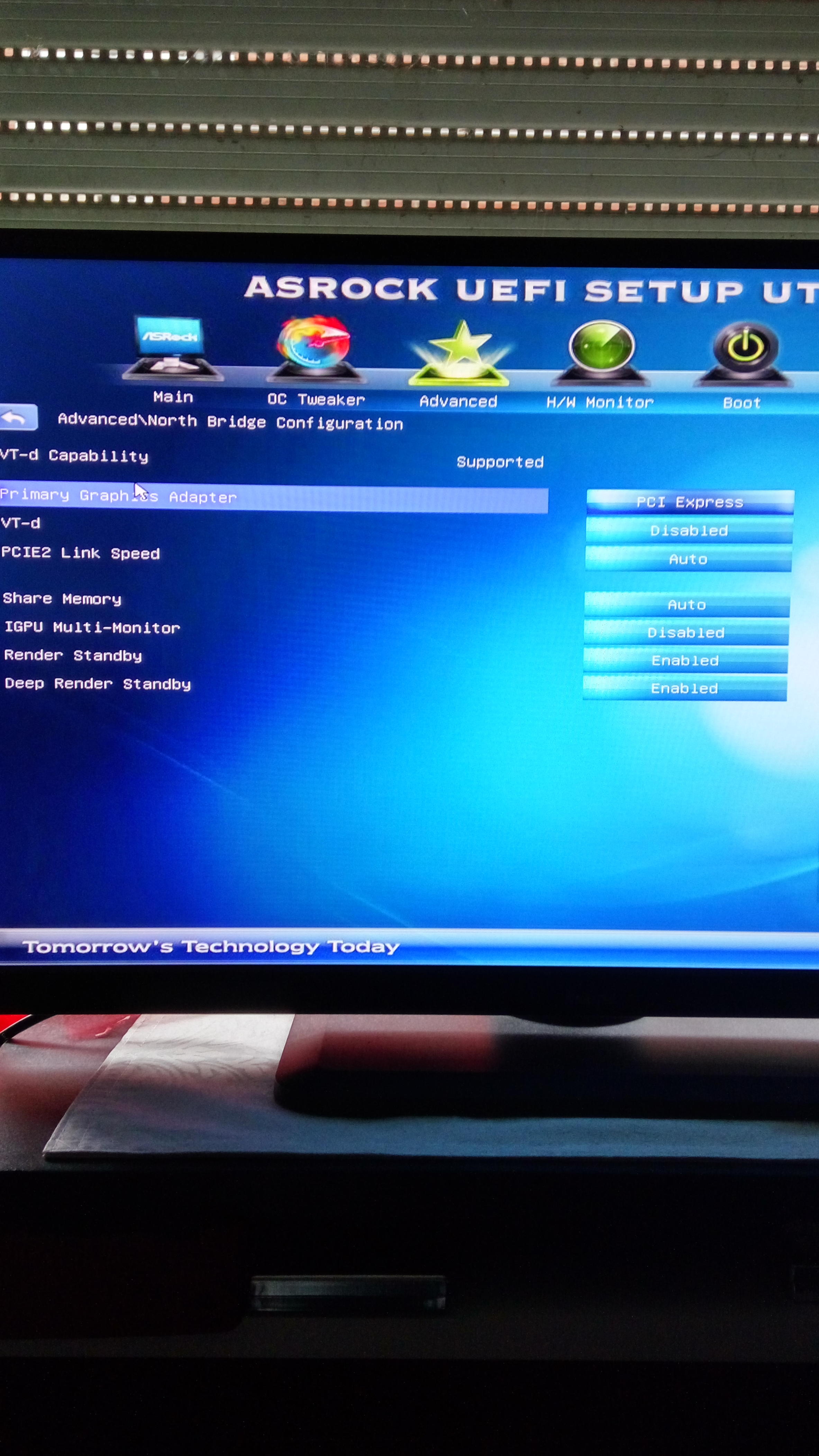Toggle the IGPU Multi-Monitor Disabled value
819x1456 pixels.
pos(686,632)
